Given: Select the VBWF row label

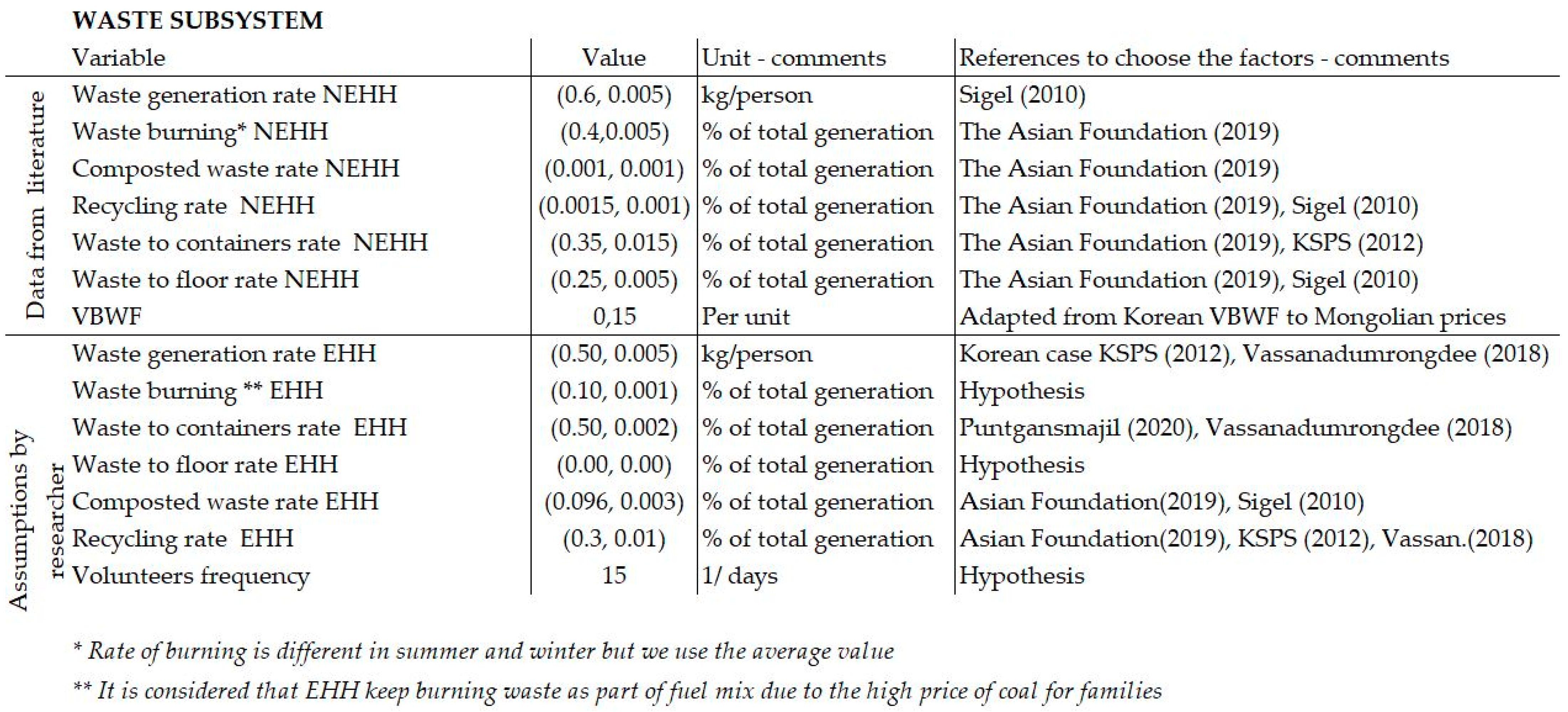Looking at the screenshot, I should (x=107, y=317).
